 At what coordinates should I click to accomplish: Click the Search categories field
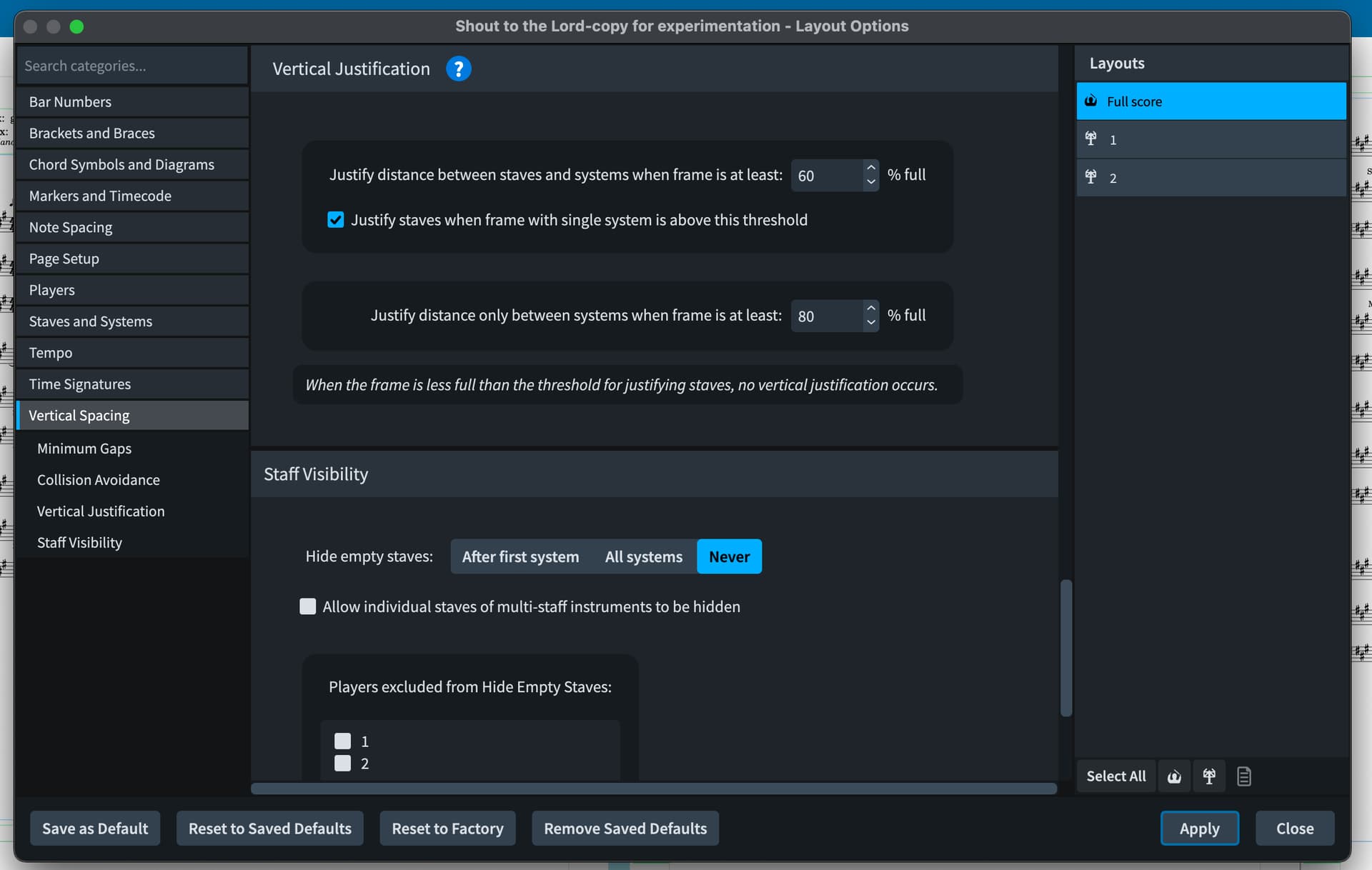tap(132, 66)
